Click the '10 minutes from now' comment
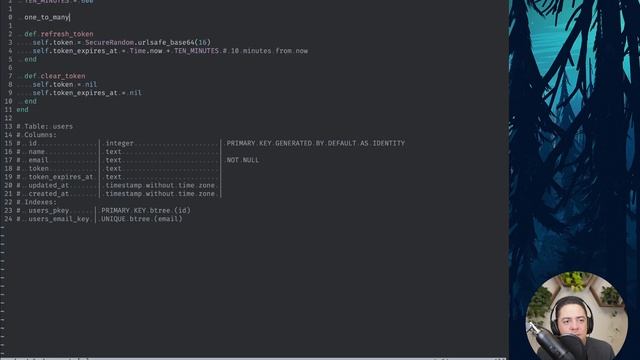This screenshot has height=360, width=640. (x=266, y=51)
